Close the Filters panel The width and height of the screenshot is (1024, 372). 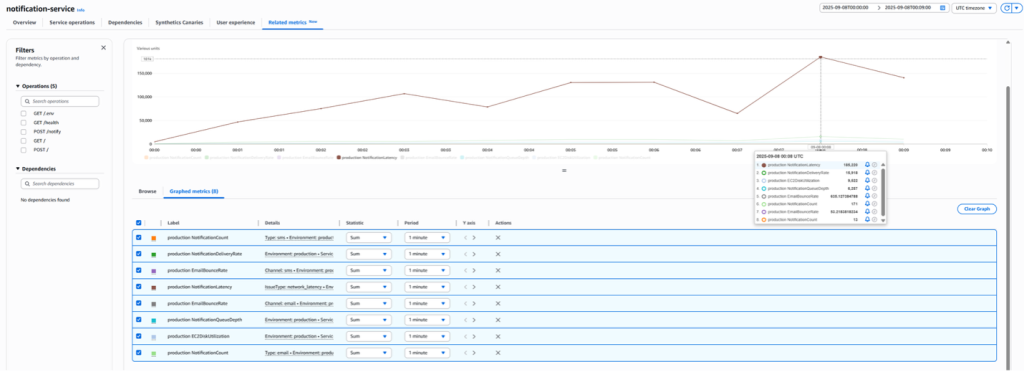pos(103,48)
